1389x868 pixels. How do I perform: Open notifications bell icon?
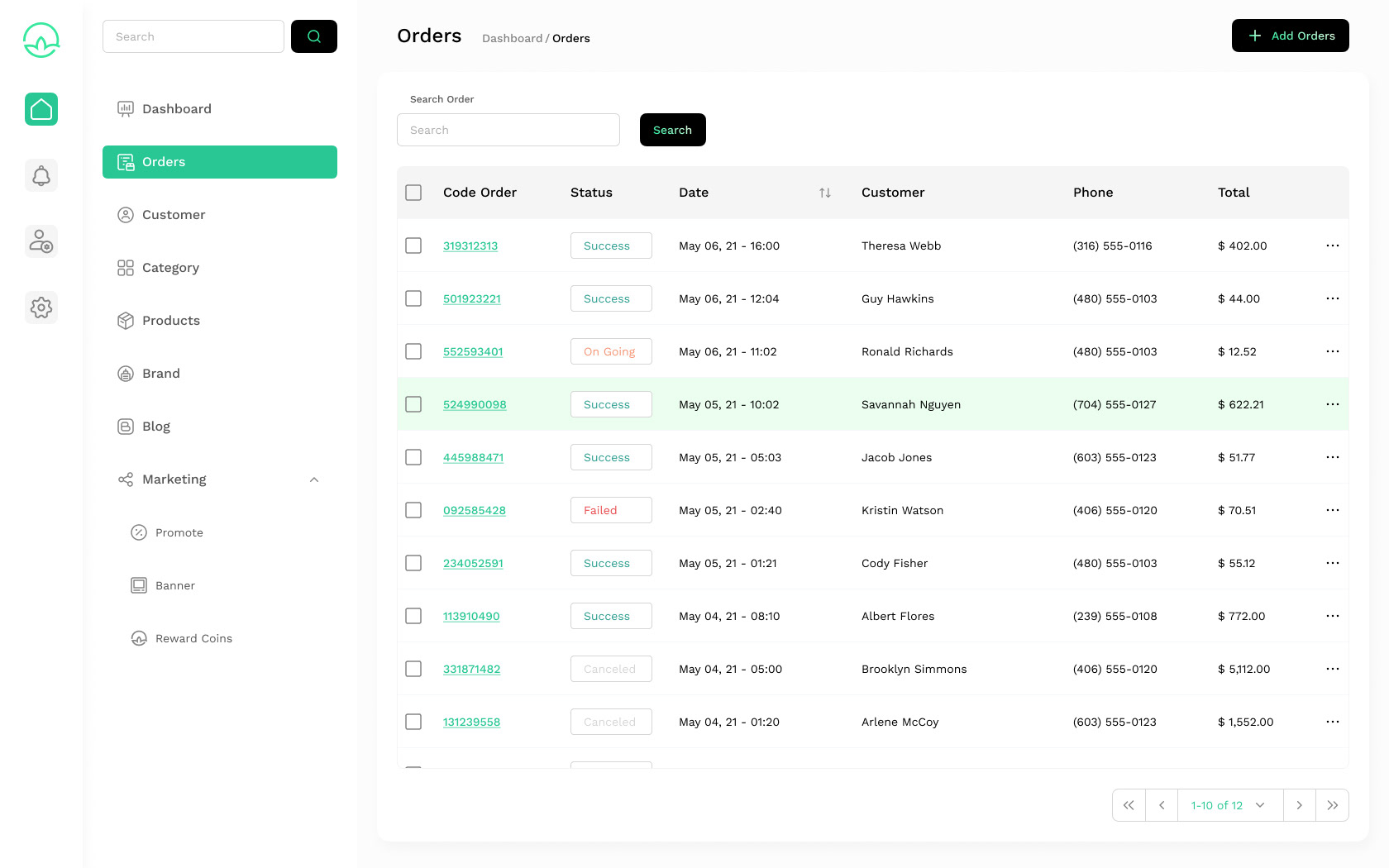(41, 175)
